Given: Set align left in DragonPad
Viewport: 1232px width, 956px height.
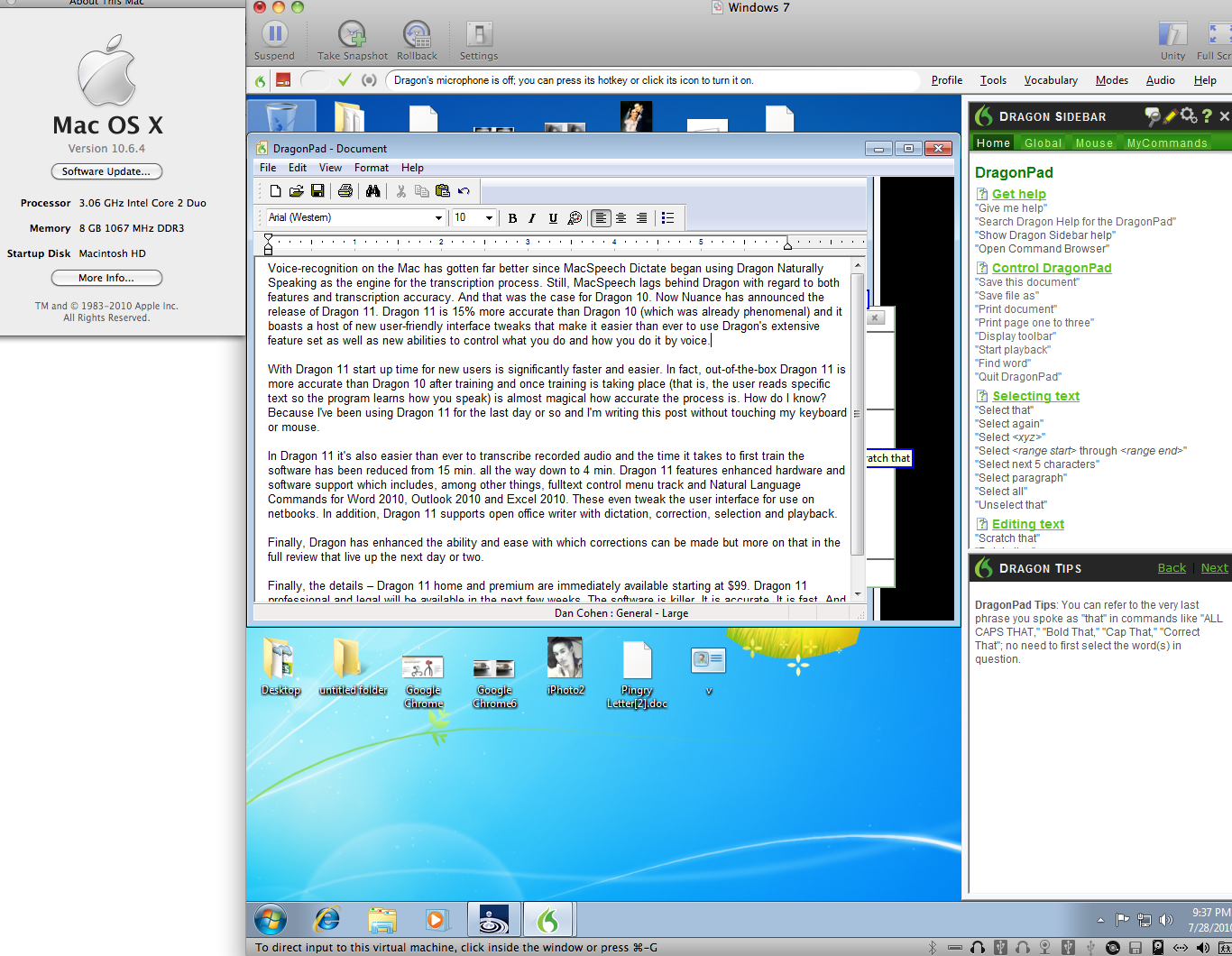Looking at the screenshot, I should (x=601, y=217).
